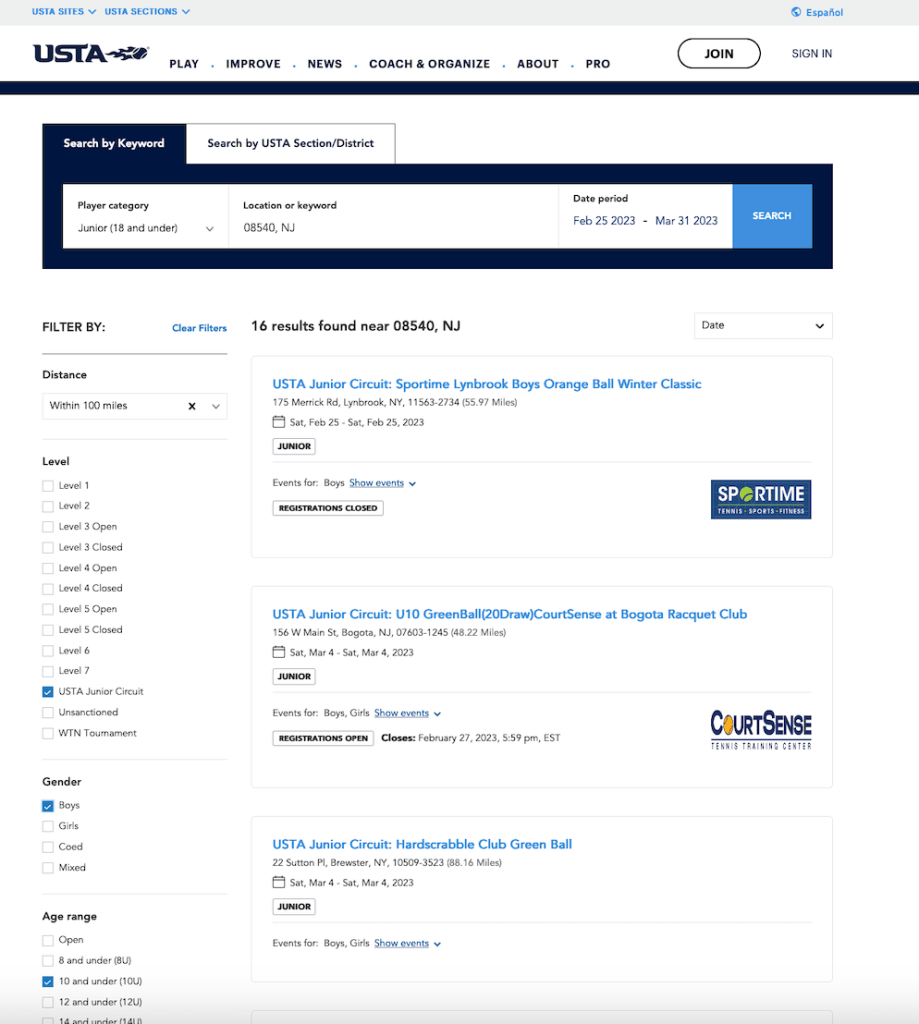Screen dimensions: 919x1024
Task: Click the globe icon beside Español
Action: [796, 12]
